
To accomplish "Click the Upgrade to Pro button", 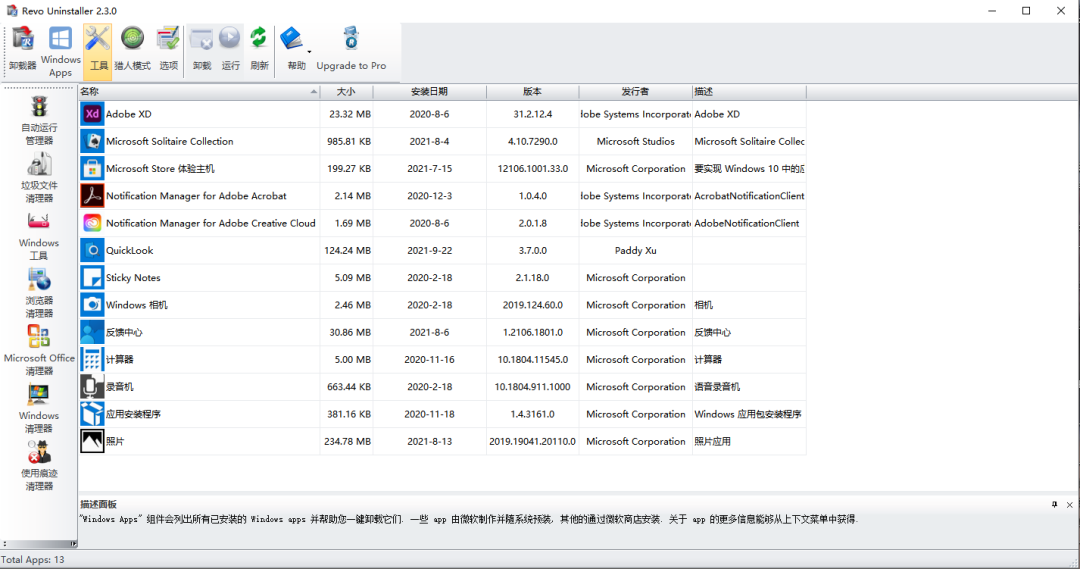I will click(x=351, y=49).
